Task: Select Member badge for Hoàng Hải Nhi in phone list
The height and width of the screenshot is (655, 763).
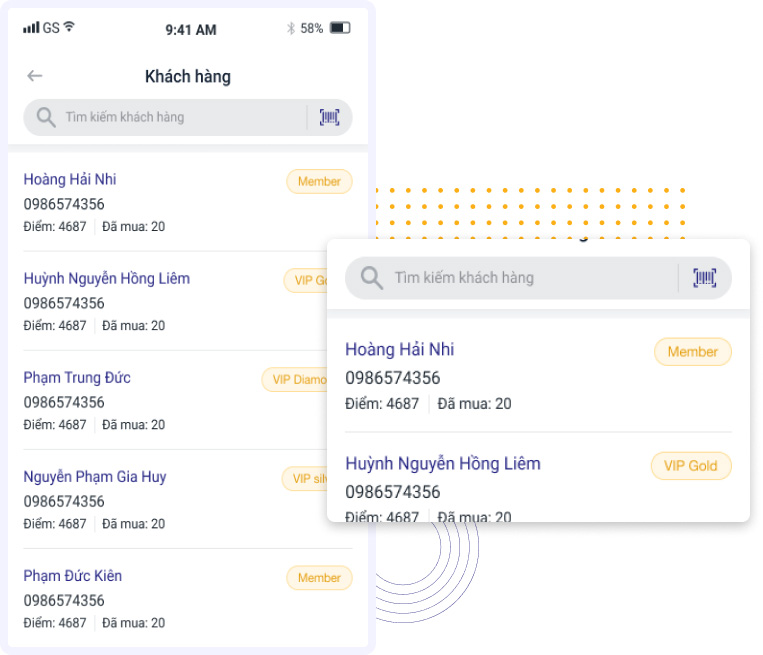Action: point(319,181)
